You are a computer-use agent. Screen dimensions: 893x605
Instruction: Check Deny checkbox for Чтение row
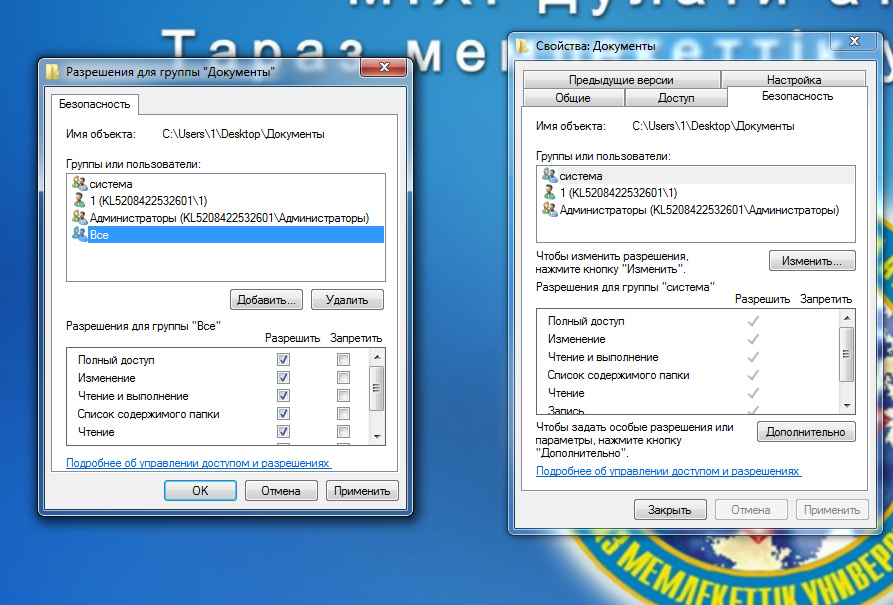343,431
